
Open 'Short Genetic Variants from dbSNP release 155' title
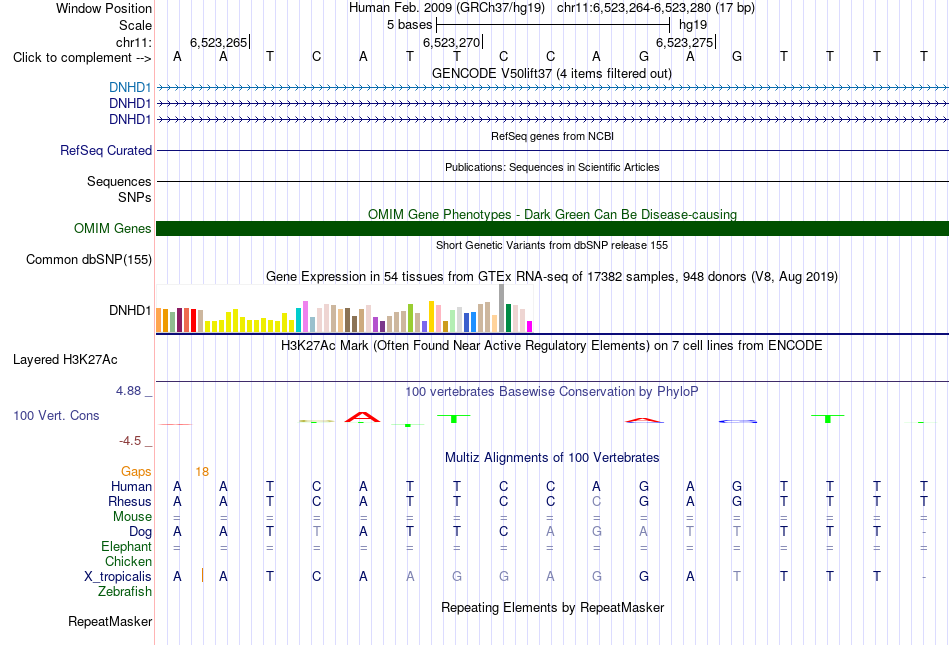[x=552, y=245]
